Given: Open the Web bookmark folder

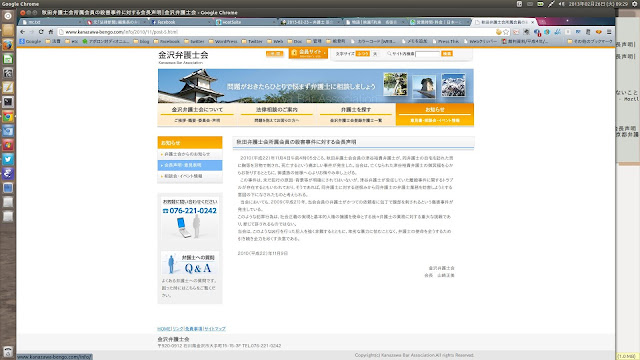Looking at the screenshot, I should [275, 41].
